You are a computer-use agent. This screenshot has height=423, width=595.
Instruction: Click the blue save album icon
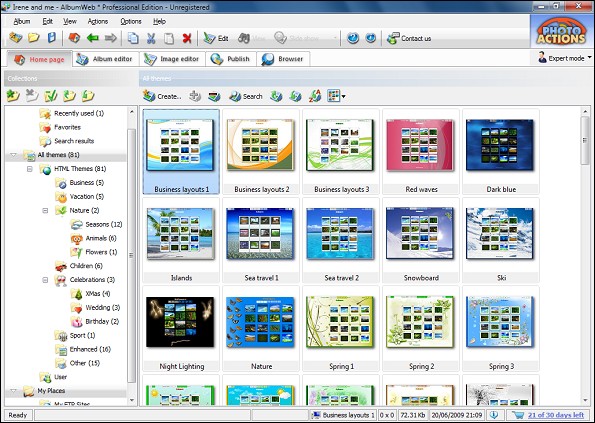tap(52, 38)
